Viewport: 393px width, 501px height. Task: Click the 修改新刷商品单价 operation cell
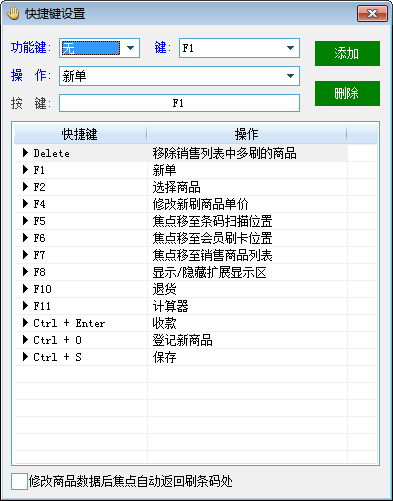point(247,204)
